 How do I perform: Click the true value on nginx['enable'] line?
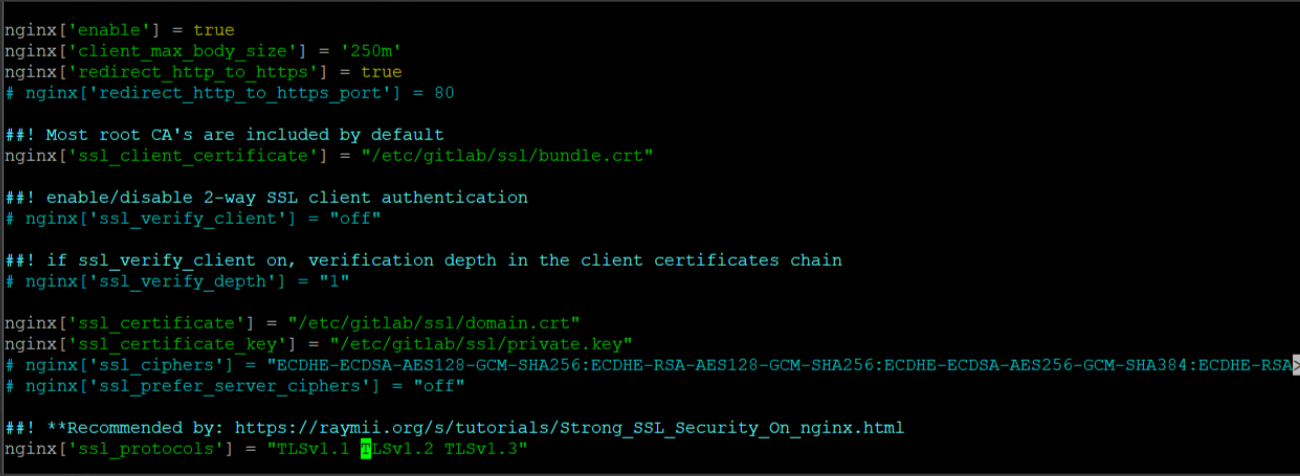point(214,30)
